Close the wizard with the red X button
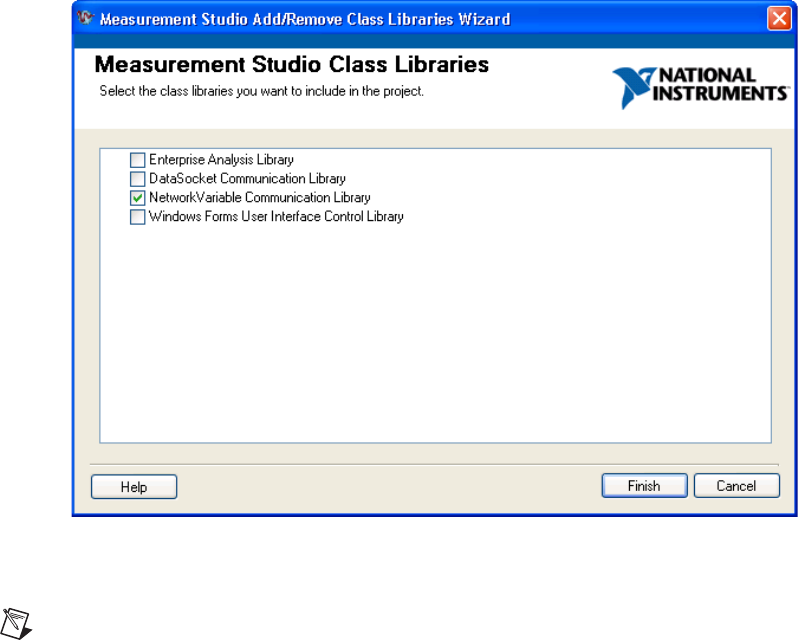798x640 pixels. pyautogui.click(x=779, y=19)
